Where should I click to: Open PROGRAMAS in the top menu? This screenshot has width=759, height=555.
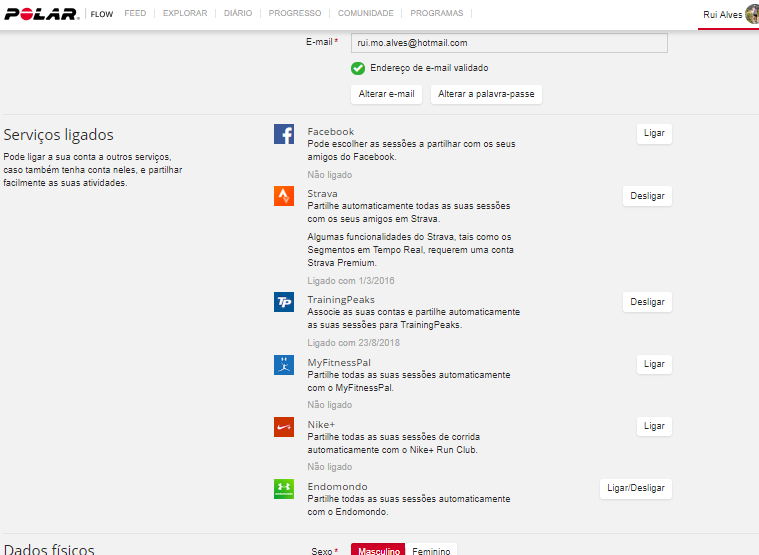(437, 14)
